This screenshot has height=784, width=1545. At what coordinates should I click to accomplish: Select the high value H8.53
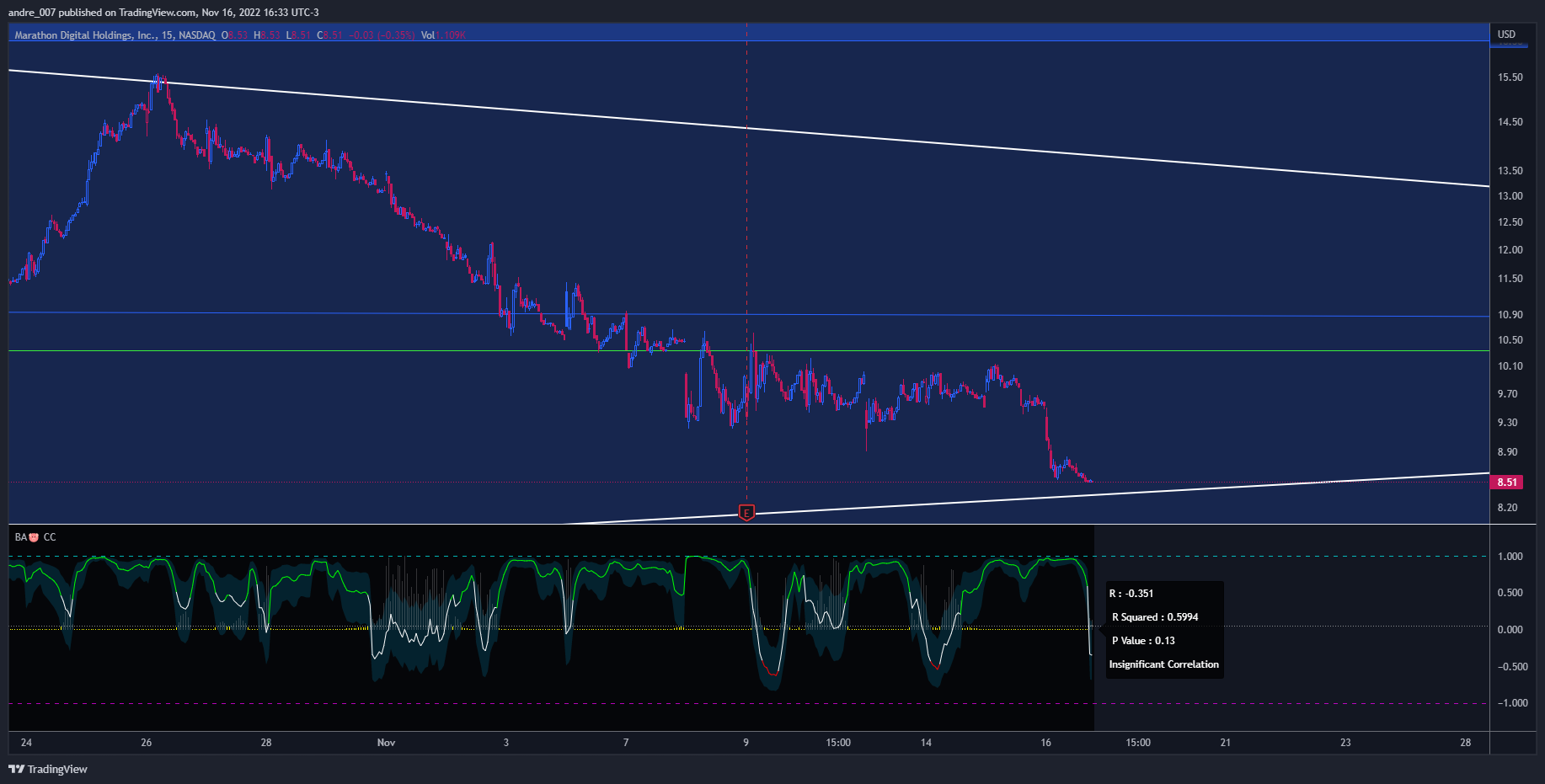coord(267,35)
